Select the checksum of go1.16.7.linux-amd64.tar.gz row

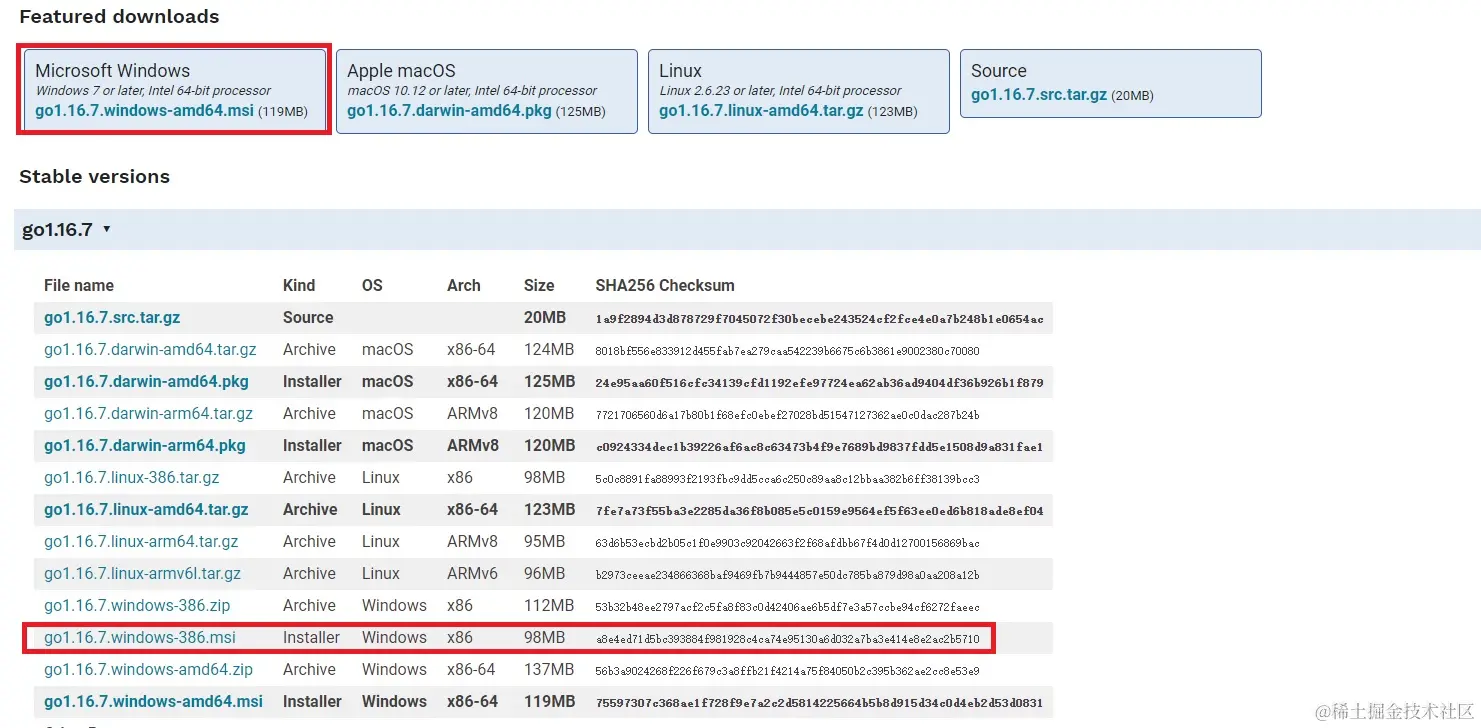click(819, 511)
